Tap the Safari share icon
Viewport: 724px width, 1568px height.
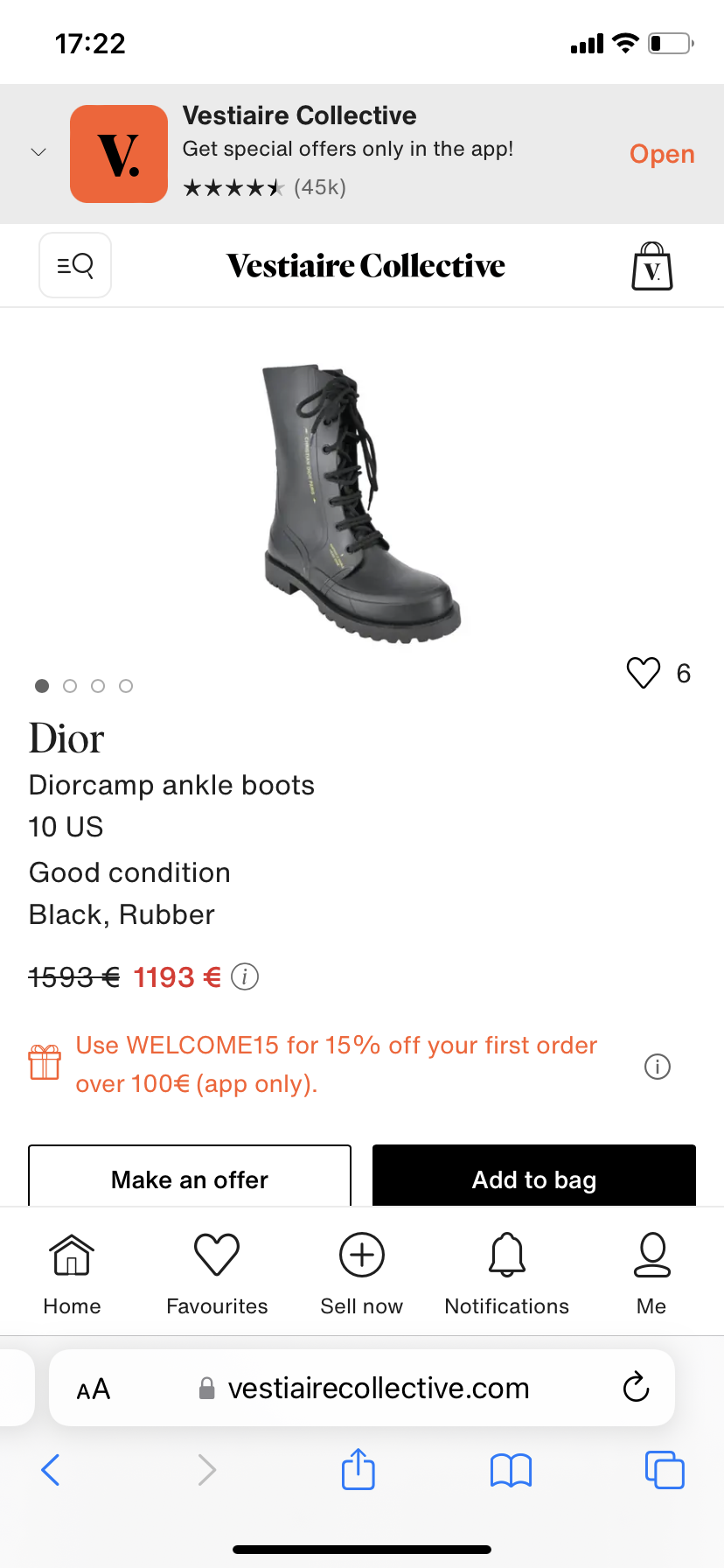pos(359,1469)
